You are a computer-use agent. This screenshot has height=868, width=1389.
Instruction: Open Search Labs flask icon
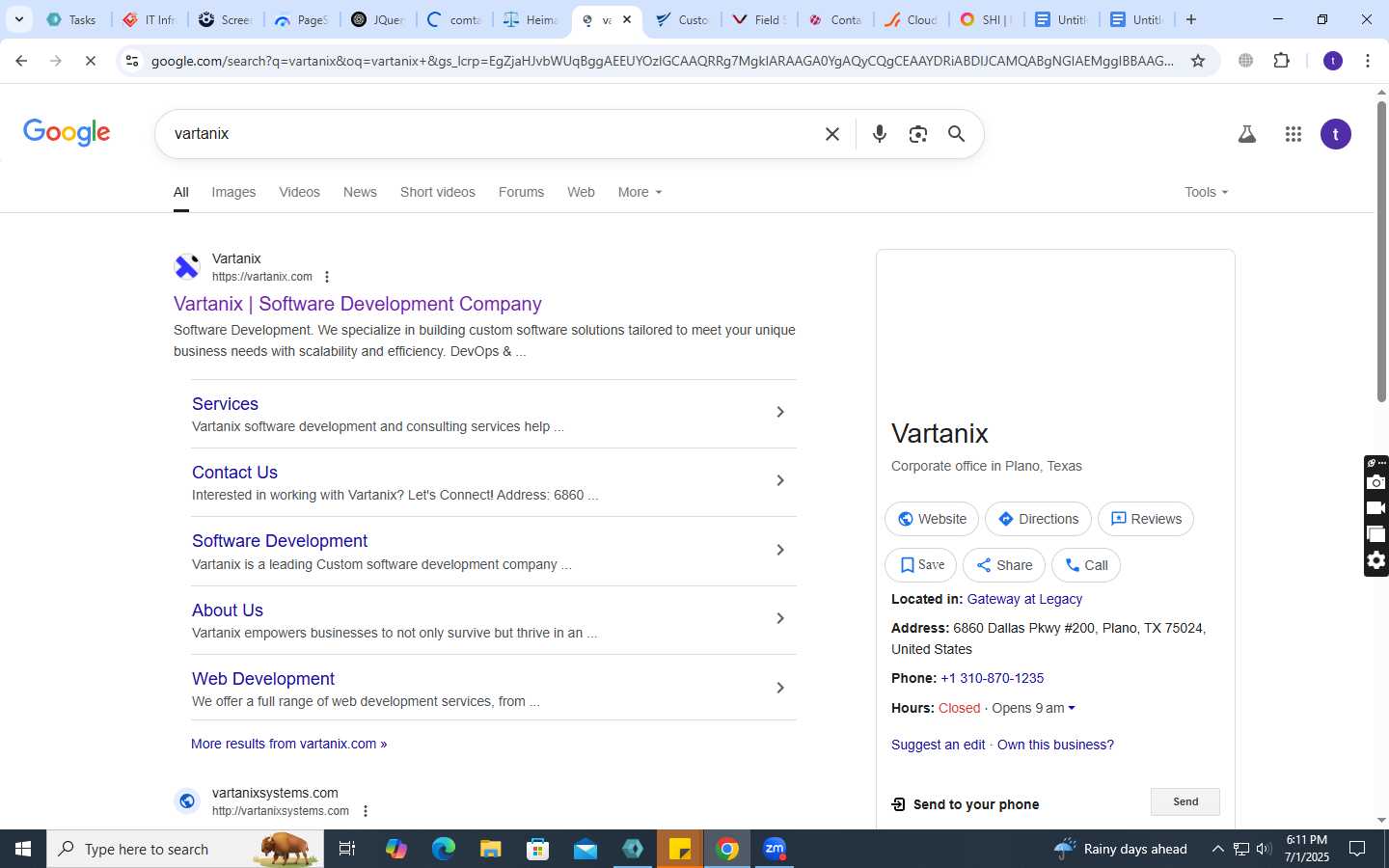click(1247, 134)
